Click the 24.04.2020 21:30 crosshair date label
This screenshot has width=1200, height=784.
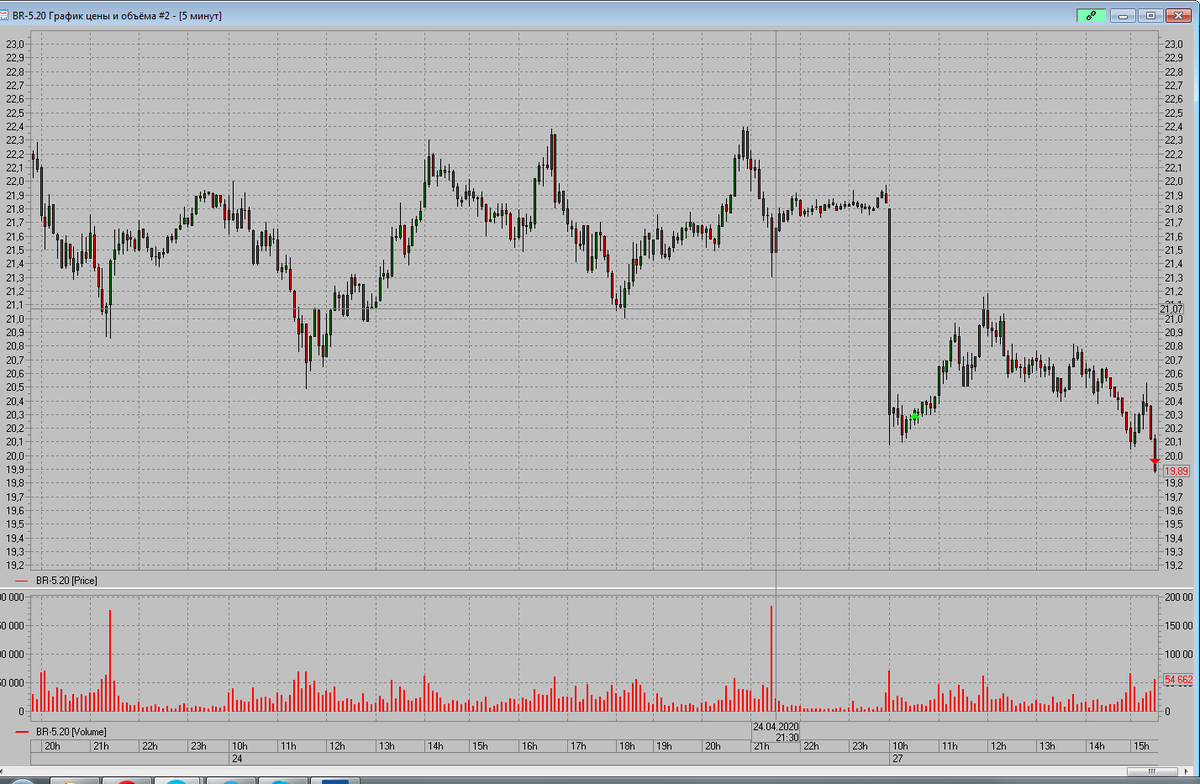pyautogui.click(x=777, y=732)
